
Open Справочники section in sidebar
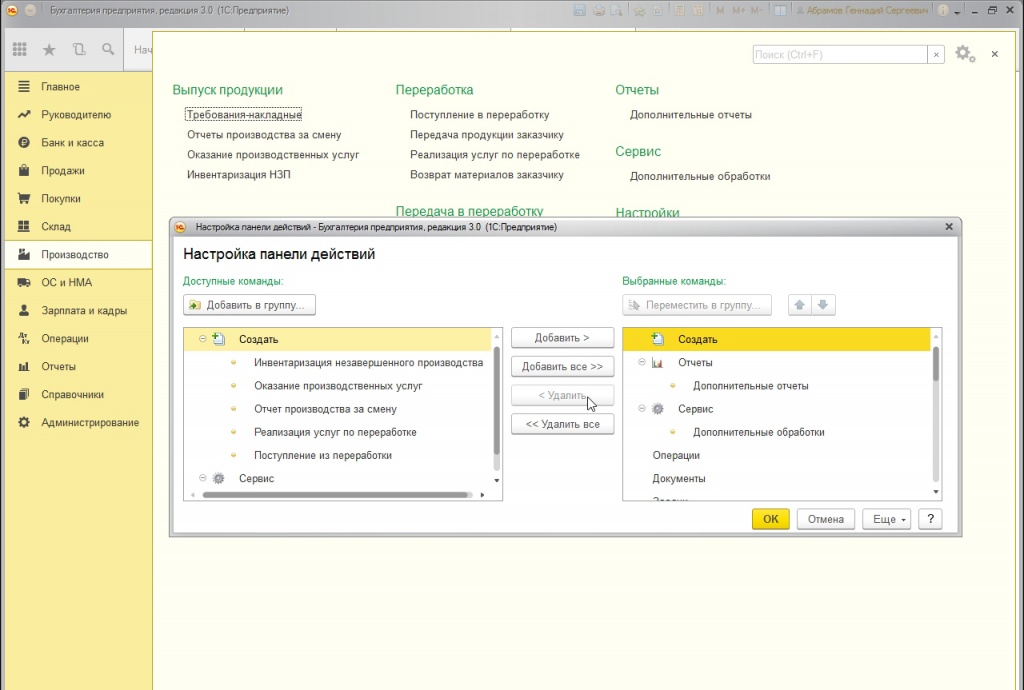[x=78, y=394]
